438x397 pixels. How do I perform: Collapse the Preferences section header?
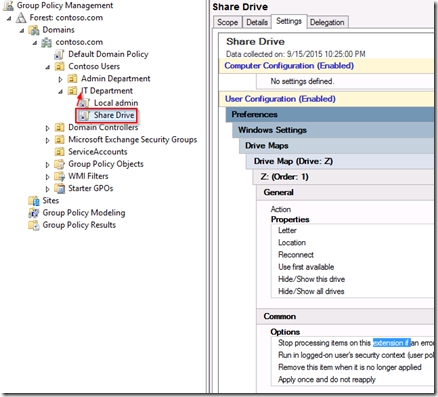point(330,114)
